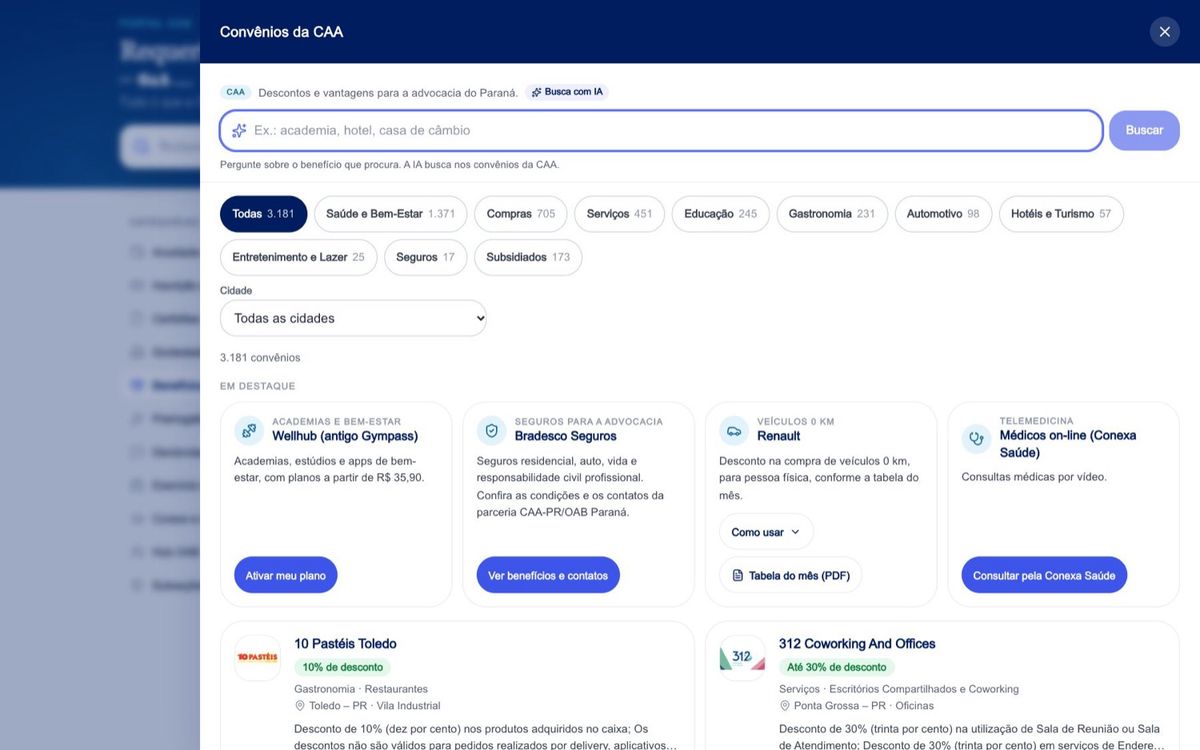Click the Renault car icon

tap(734, 431)
